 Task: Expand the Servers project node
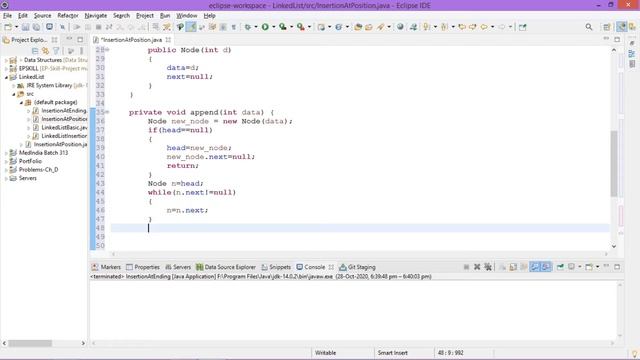[x=6, y=178]
